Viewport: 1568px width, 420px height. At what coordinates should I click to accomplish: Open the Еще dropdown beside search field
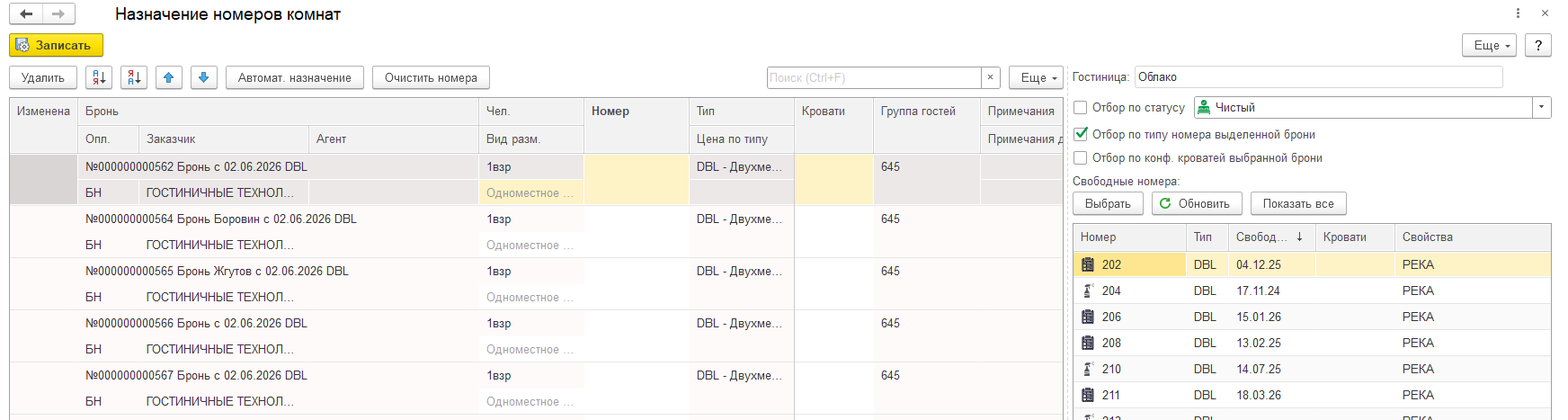click(1036, 77)
